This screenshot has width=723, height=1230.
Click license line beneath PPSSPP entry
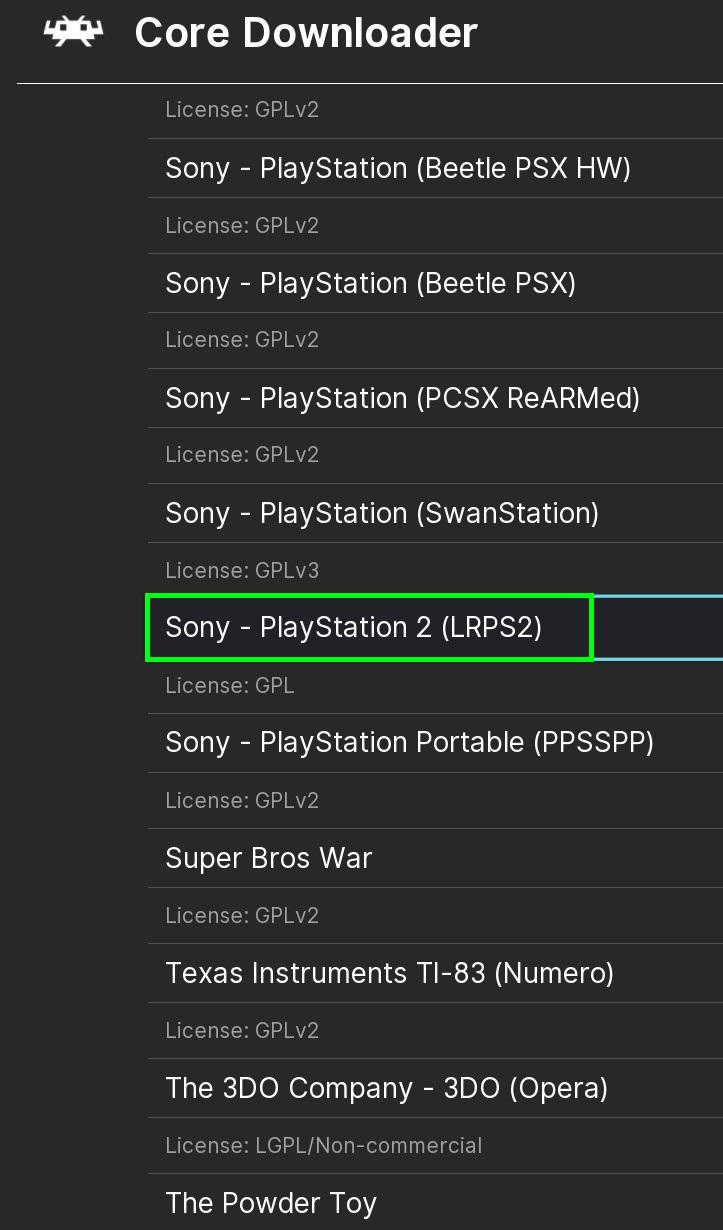tap(242, 800)
